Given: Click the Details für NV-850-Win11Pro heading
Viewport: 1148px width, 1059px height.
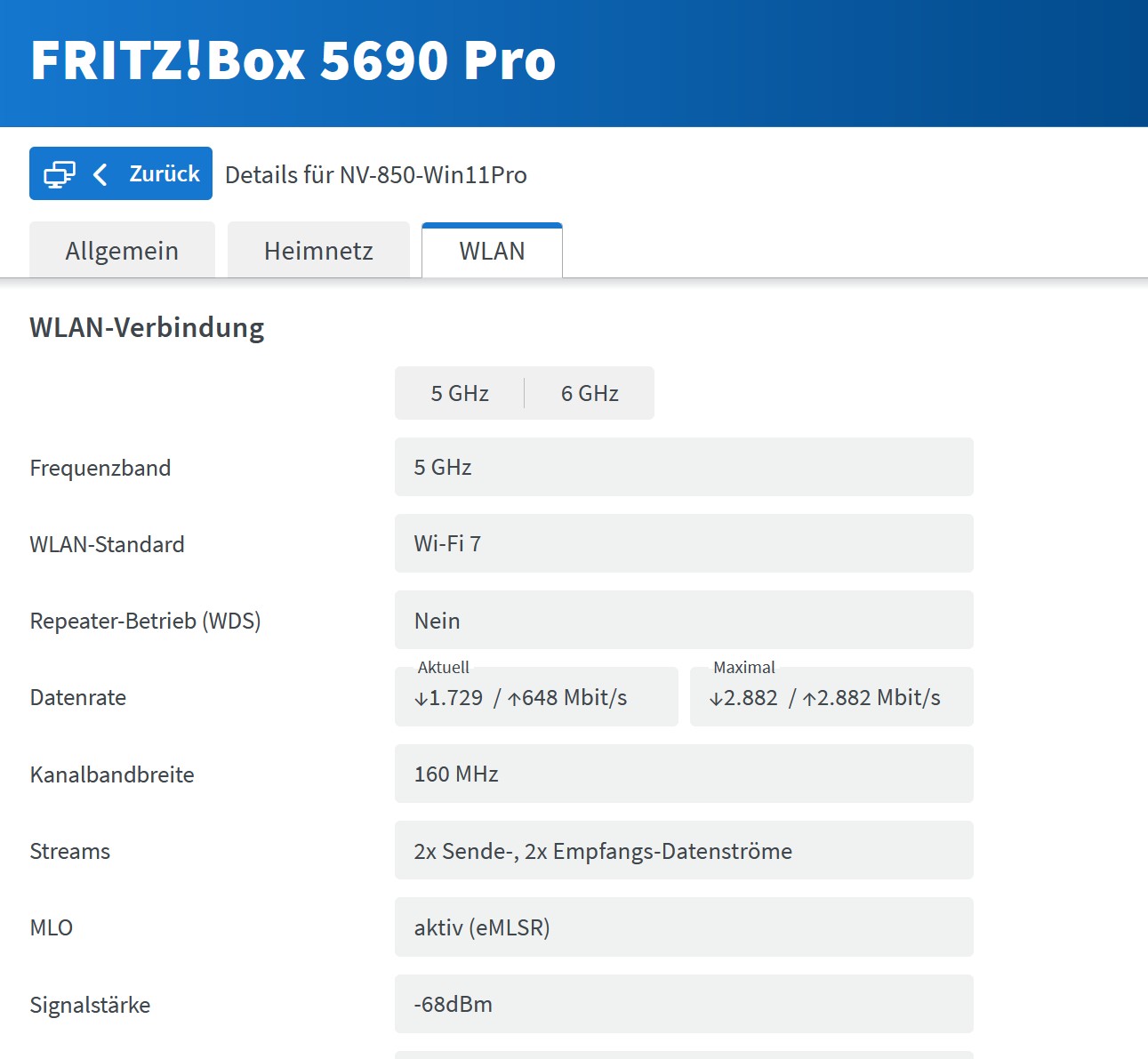Looking at the screenshot, I should pyautogui.click(x=375, y=174).
